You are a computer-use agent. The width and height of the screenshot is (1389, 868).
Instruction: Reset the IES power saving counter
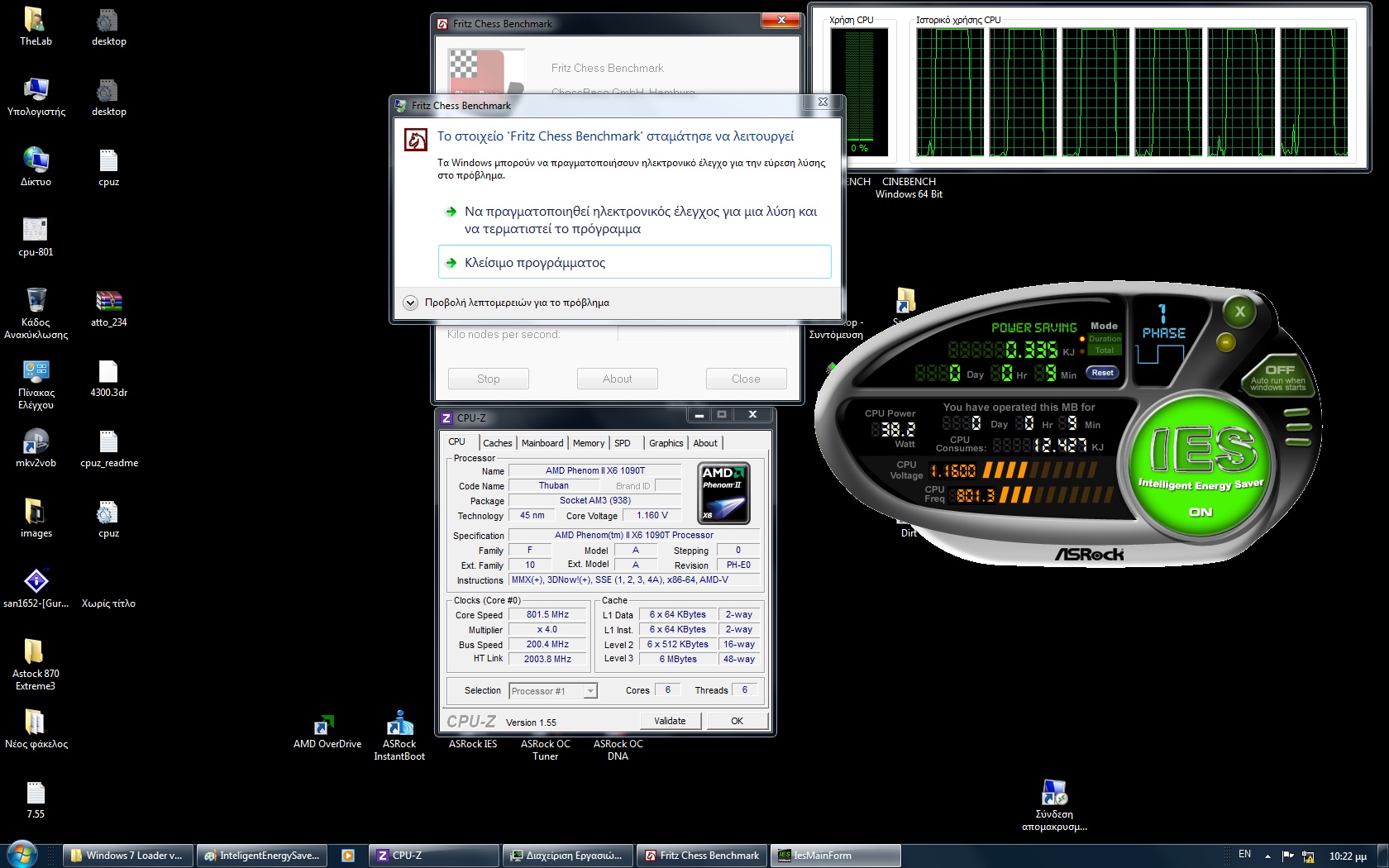click(1102, 373)
